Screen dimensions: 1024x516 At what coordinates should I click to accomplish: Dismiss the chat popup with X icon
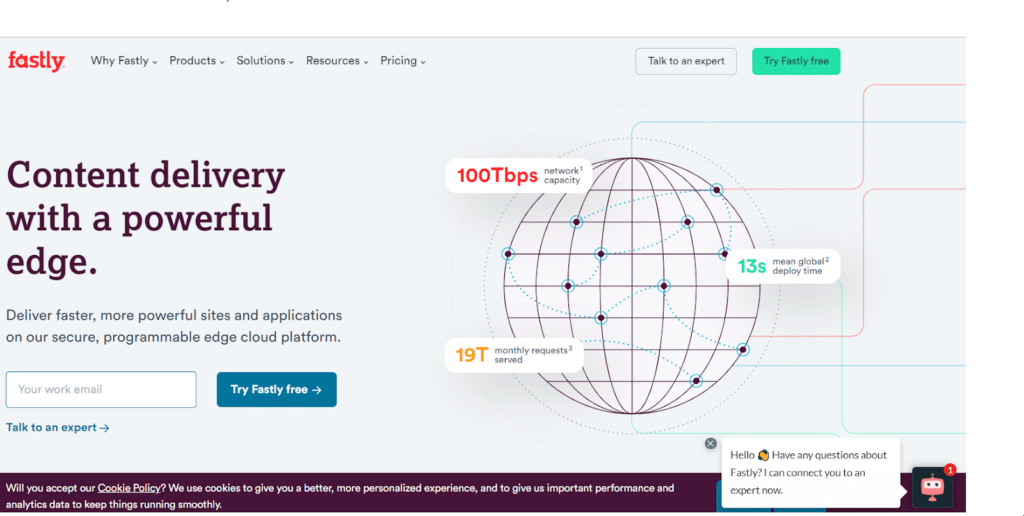tap(711, 443)
